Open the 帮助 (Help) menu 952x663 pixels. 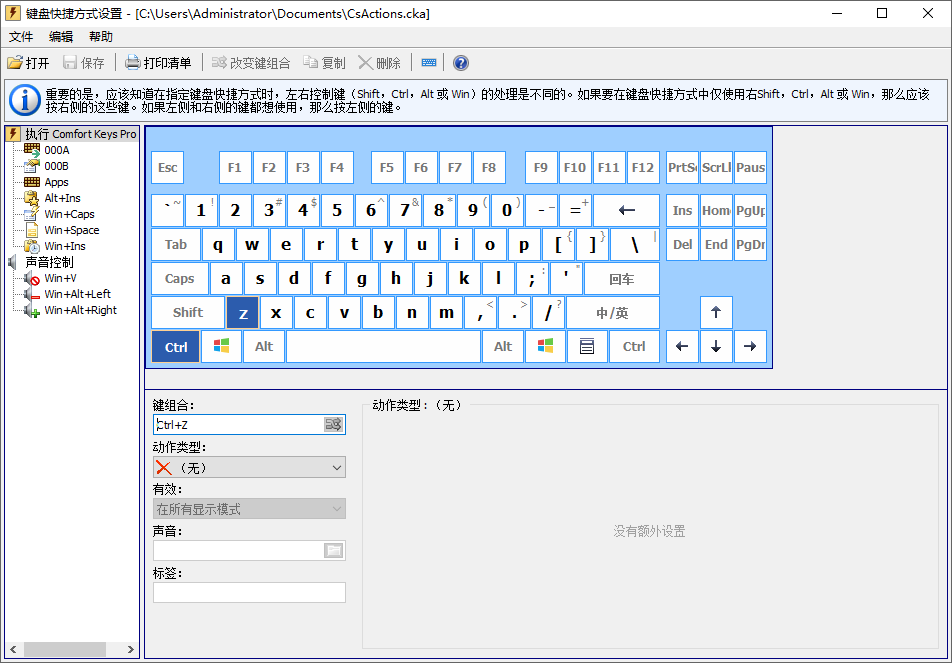pos(101,36)
